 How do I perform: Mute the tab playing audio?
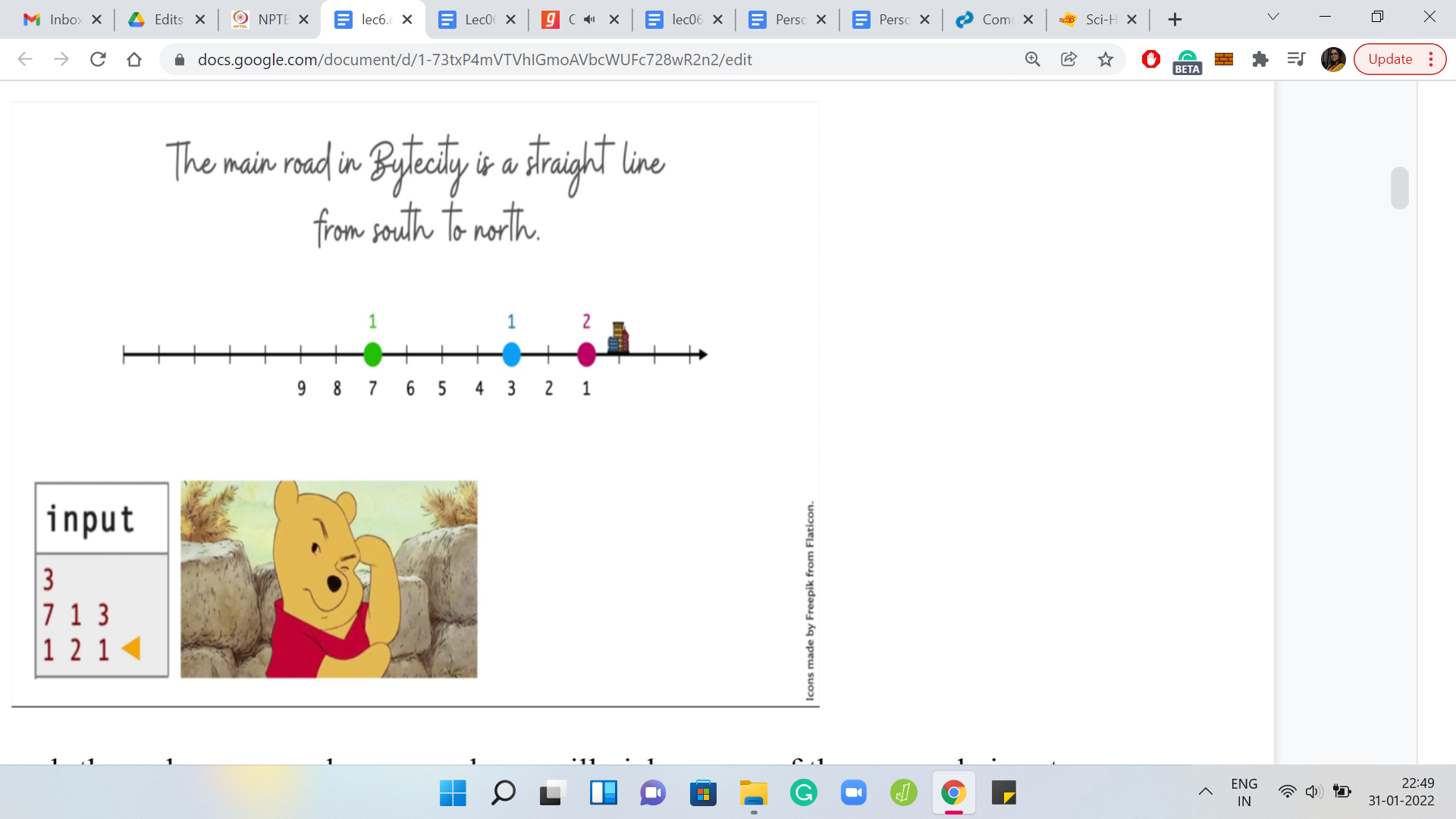pos(589,20)
